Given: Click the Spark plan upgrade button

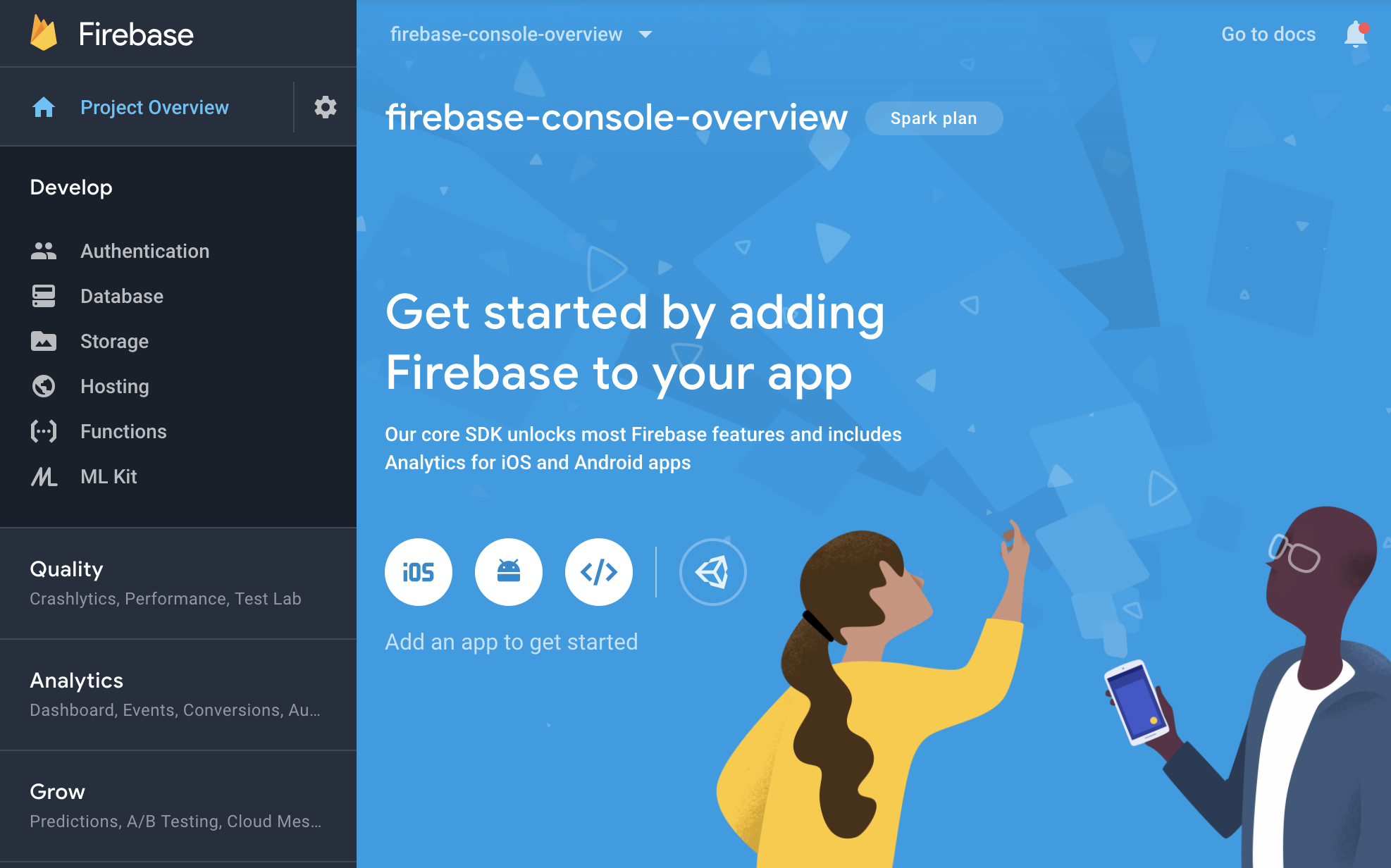Looking at the screenshot, I should point(933,118).
